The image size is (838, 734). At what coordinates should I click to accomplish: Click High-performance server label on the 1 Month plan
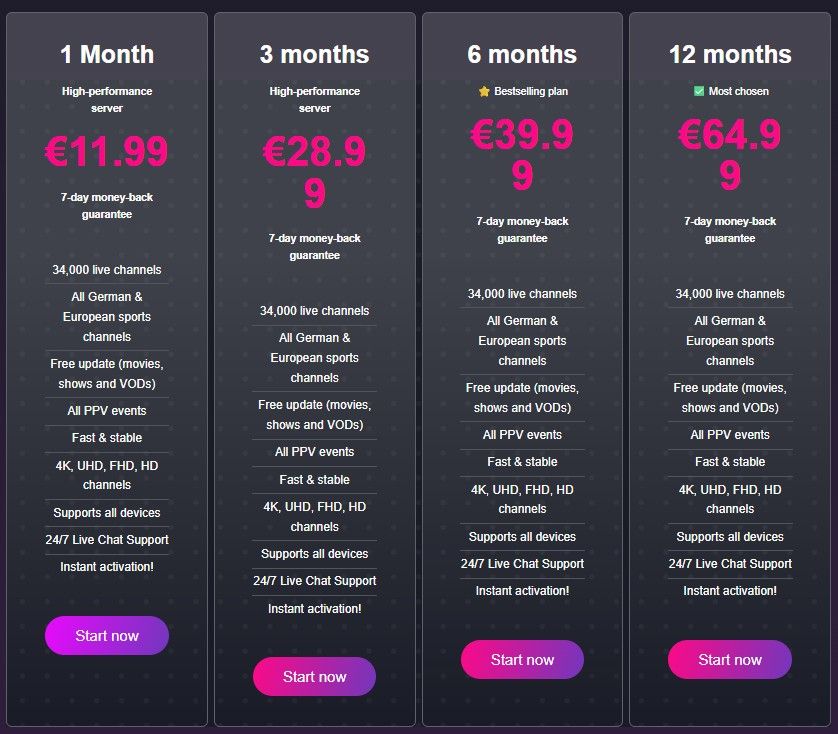pyautogui.click(x=106, y=98)
